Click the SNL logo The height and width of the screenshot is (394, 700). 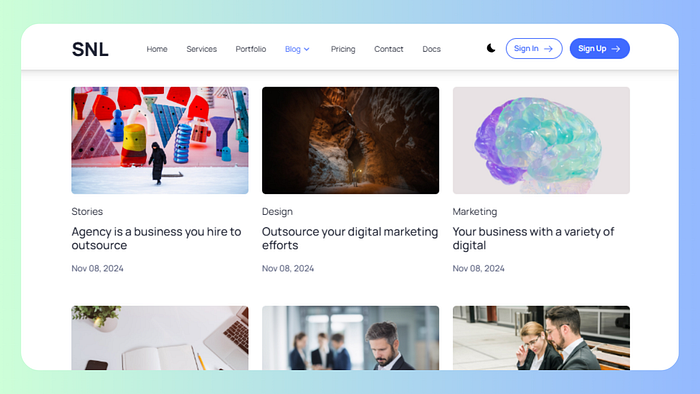[90, 49]
